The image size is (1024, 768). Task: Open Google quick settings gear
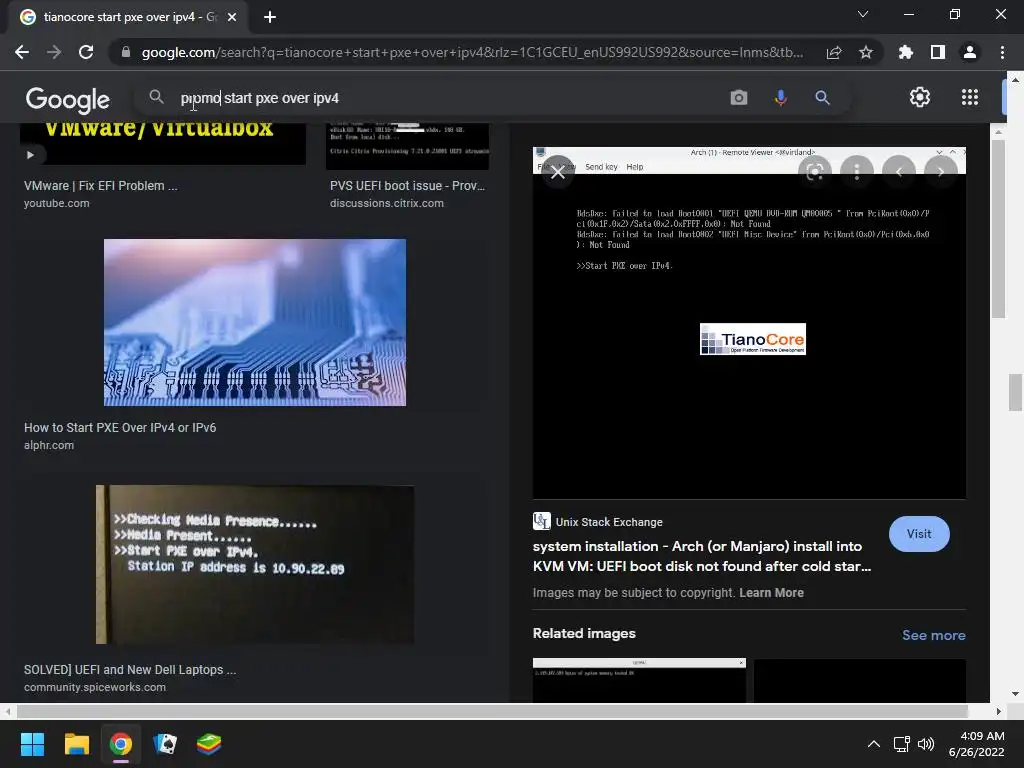pyautogui.click(x=920, y=97)
